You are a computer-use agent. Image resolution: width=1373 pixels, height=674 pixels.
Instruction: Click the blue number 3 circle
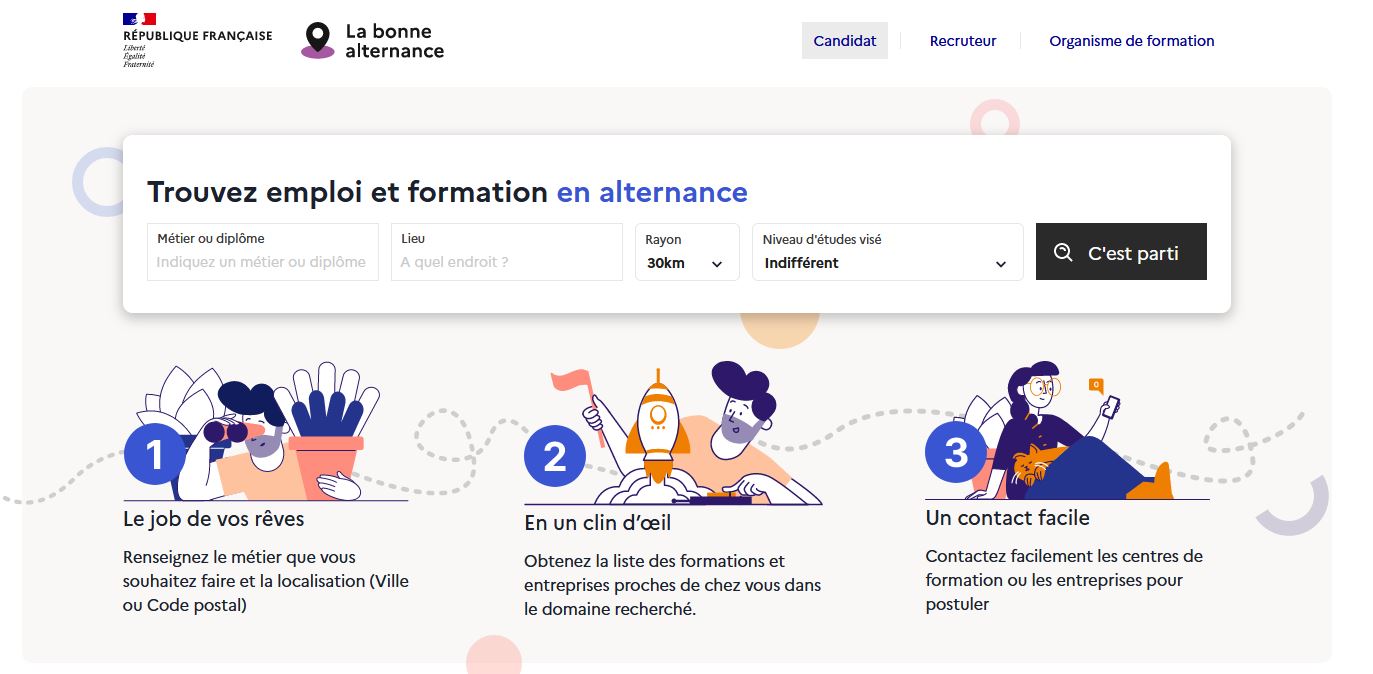click(956, 452)
